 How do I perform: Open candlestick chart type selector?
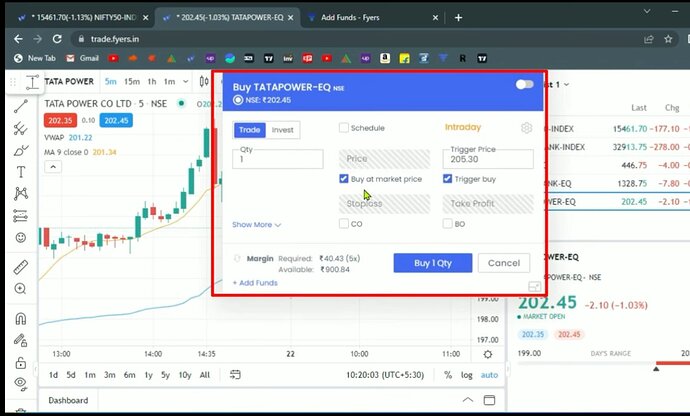tap(204, 81)
